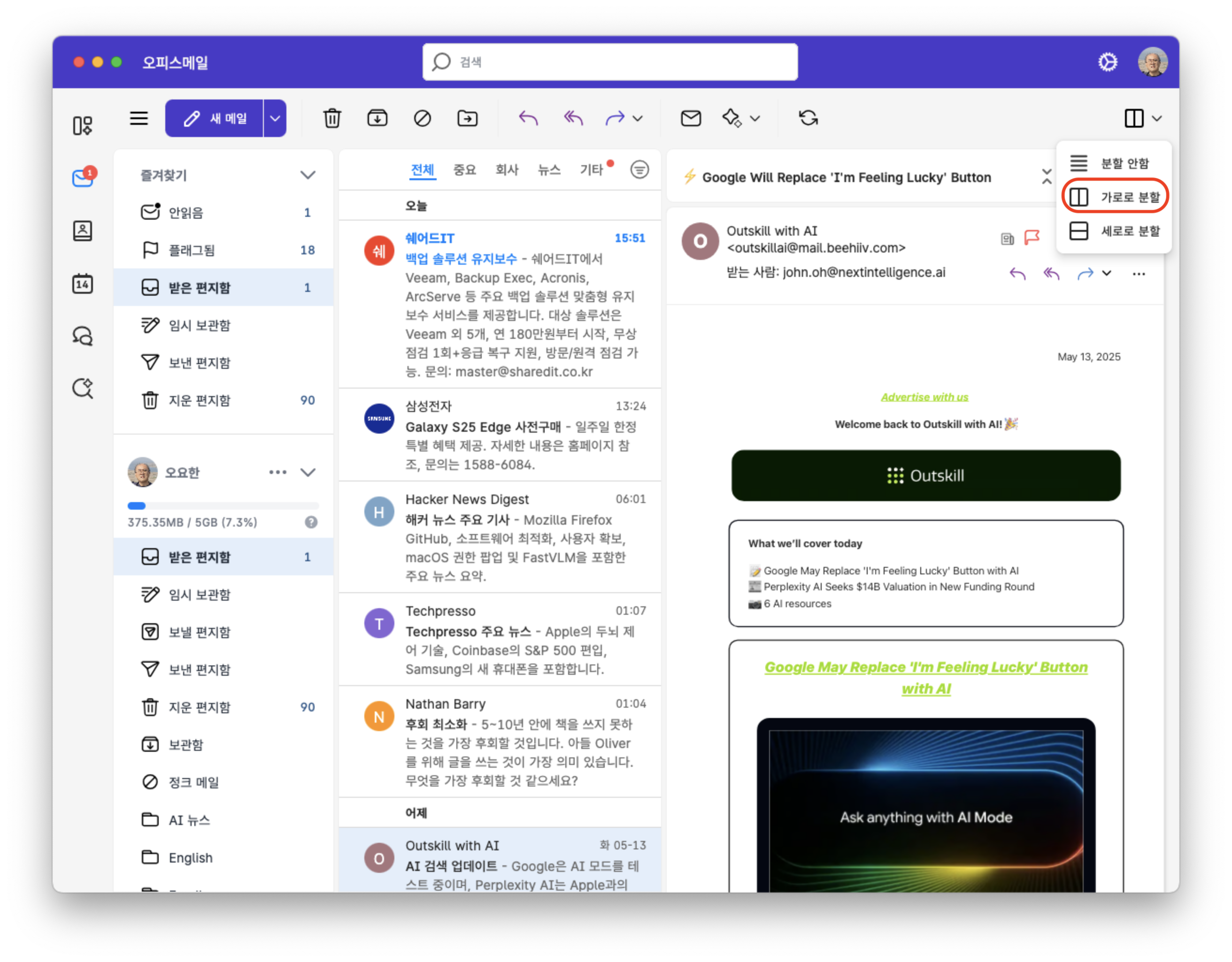Image resolution: width=1232 pixels, height=962 pixels.
Task: Collapse the 오요한 account section
Action: tap(308, 473)
